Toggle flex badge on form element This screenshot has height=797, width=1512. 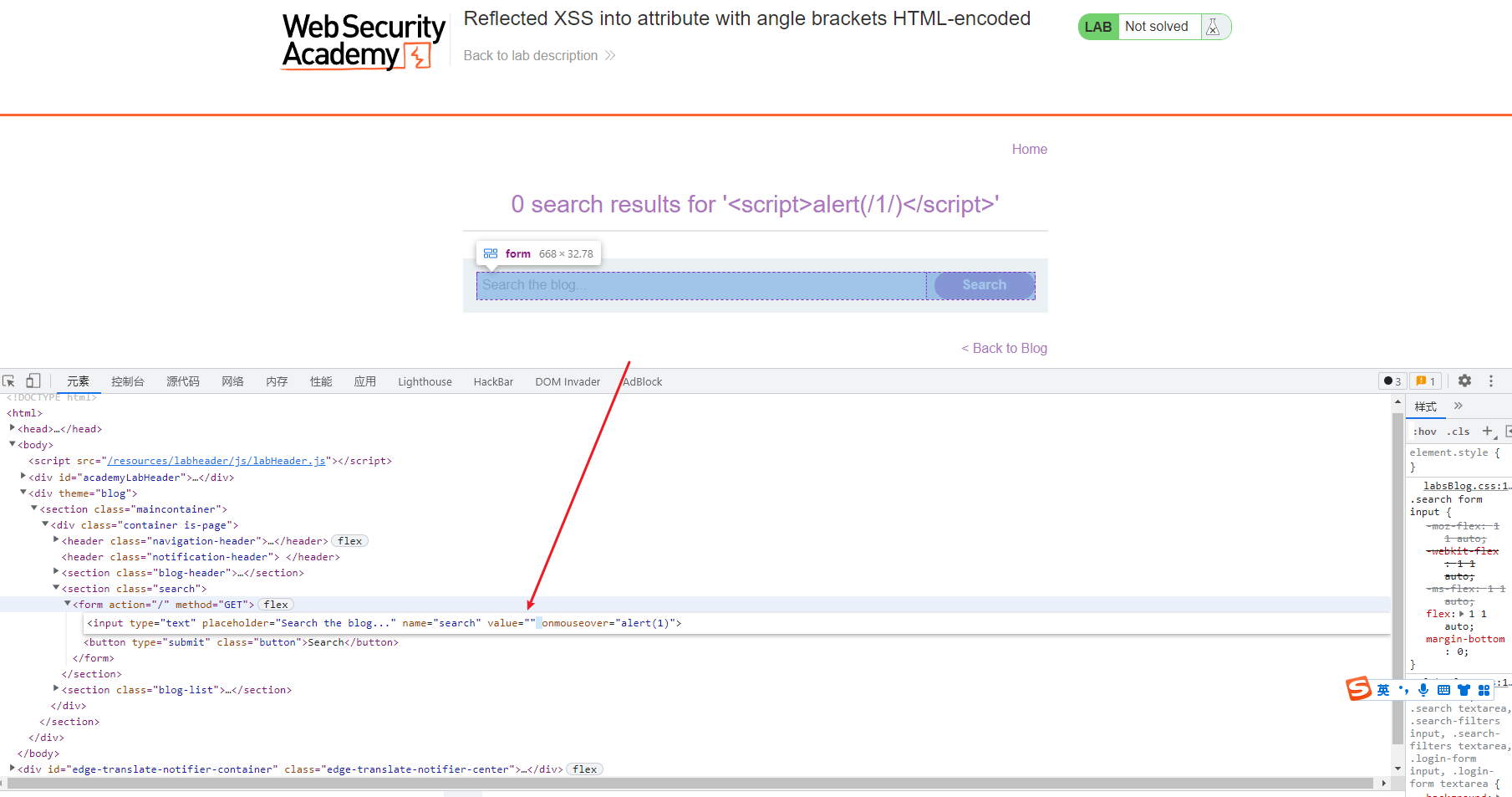tap(276, 605)
